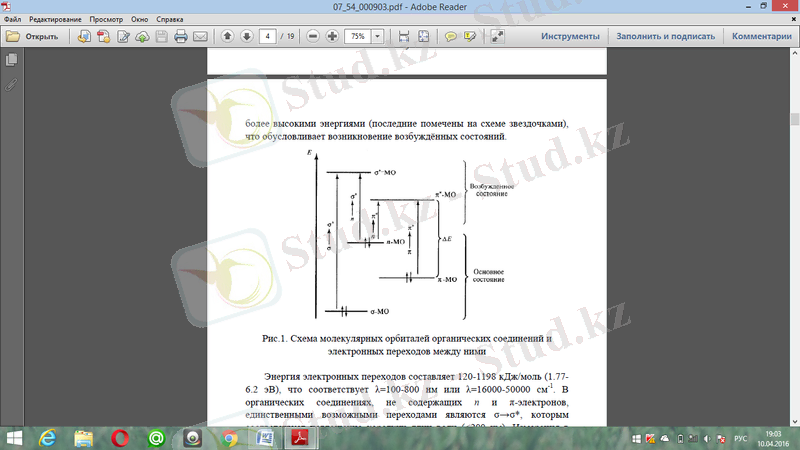The width and height of the screenshot is (800, 450).
Task: Expand the Инструменты tools pane
Action: click(570, 37)
